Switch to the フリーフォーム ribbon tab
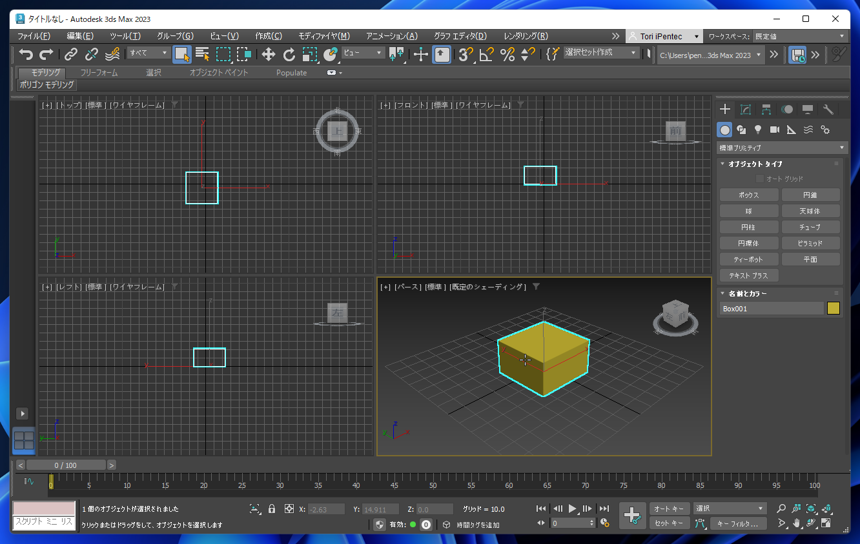Screen dimensions: 860x544 (99, 72)
